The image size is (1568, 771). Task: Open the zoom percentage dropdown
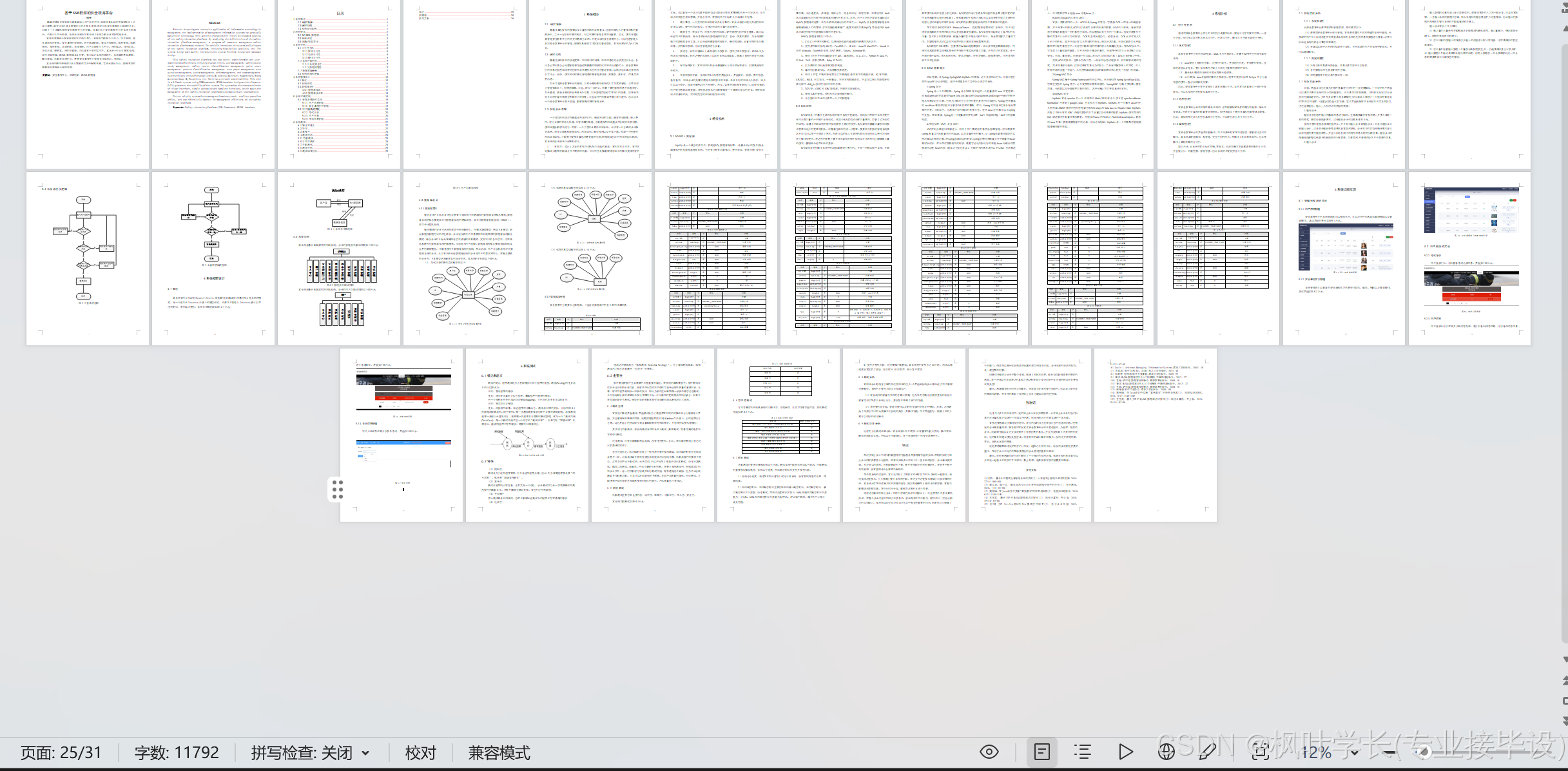click(1355, 753)
